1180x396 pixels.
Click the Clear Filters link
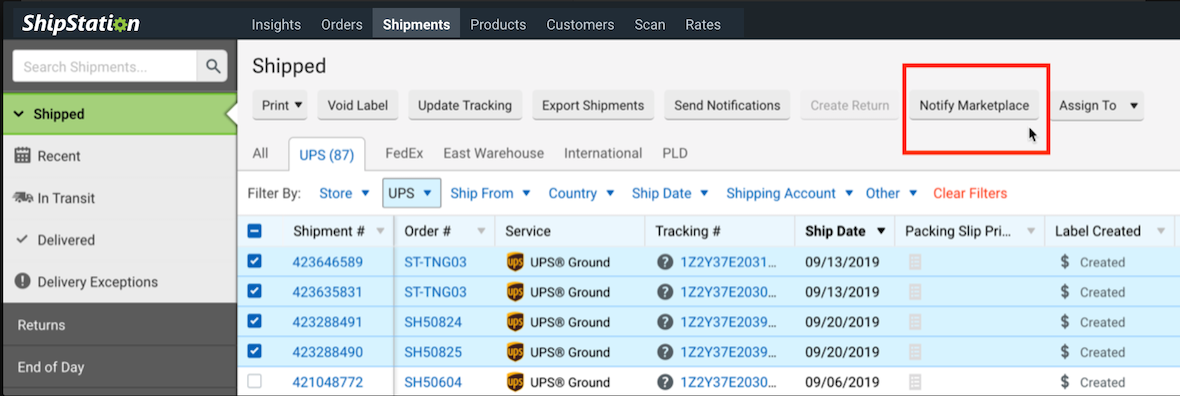[970, 193]
